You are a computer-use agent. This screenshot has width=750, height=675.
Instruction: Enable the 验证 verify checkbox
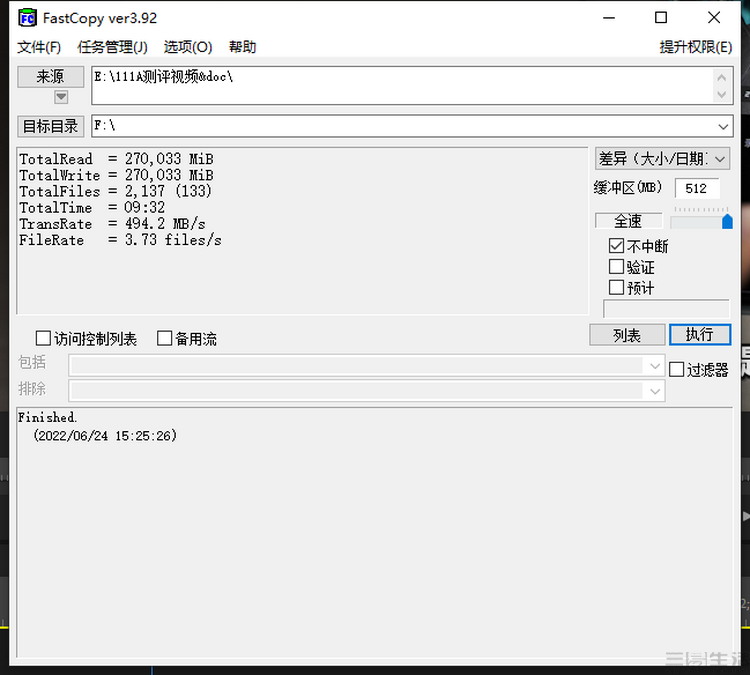click(x=616, y=267)
